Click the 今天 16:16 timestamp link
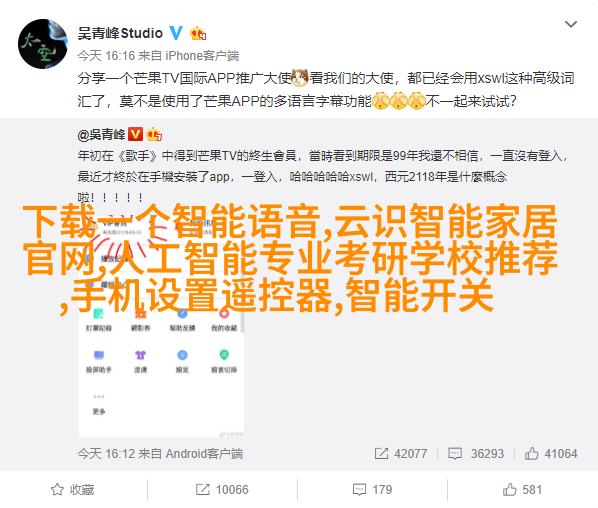This screenshot has width=598, height=508. (x=106, y=56)
